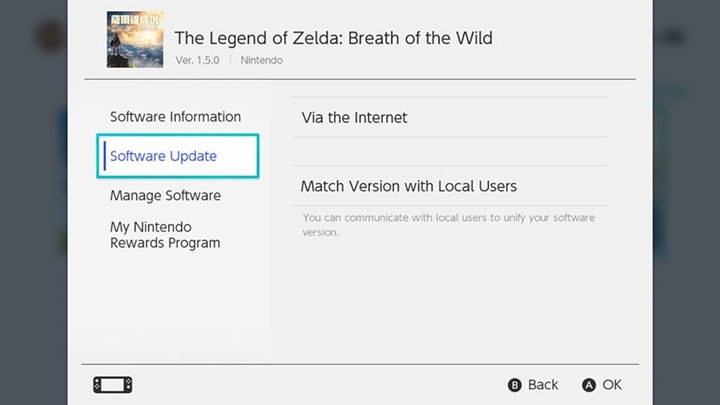
Task: Click the Nintendo publisher label
Action: 261,60
